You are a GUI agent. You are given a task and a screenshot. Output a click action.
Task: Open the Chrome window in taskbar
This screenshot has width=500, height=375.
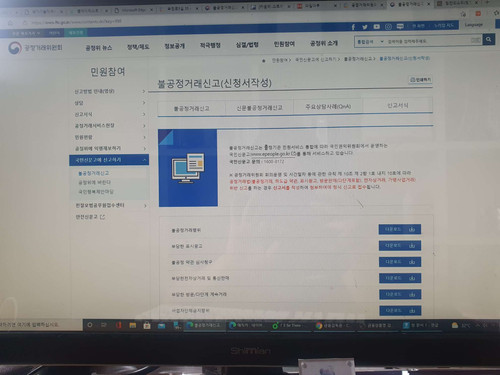pos(334,326)
